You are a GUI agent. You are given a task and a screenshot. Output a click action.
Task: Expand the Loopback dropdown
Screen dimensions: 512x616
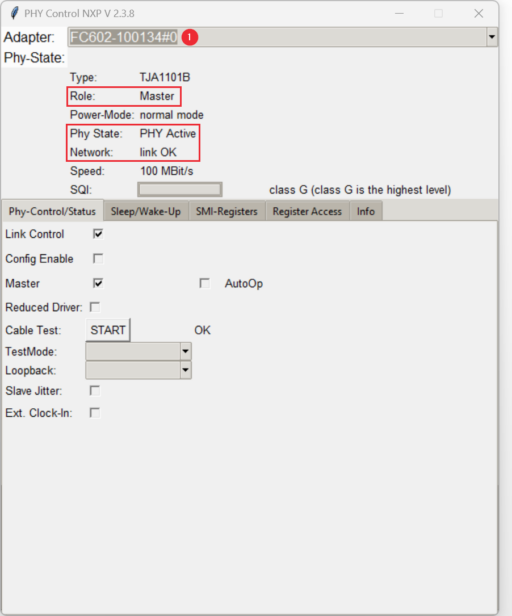(185, 370)
